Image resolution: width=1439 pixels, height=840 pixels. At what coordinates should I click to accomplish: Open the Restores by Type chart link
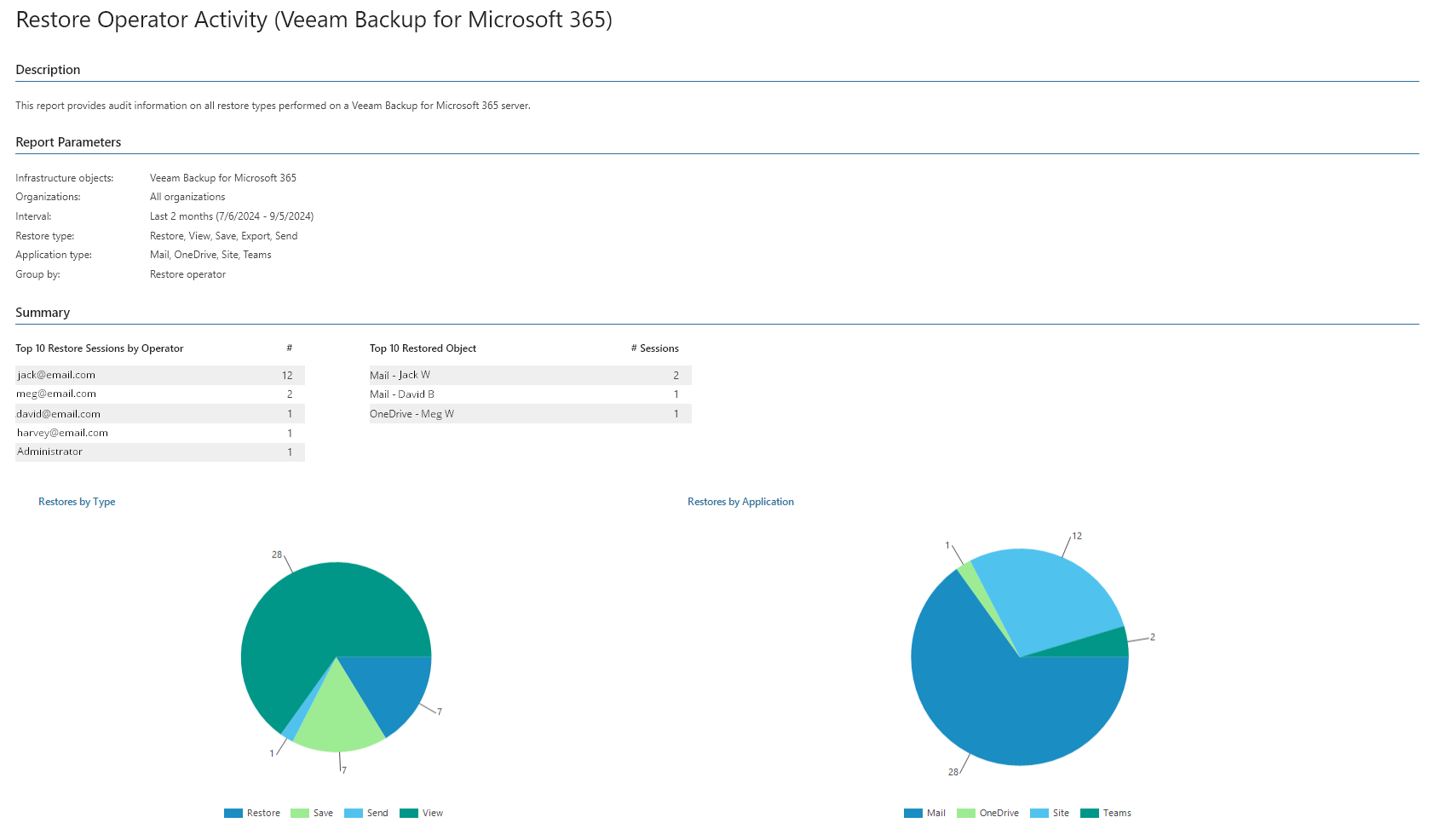77,502
